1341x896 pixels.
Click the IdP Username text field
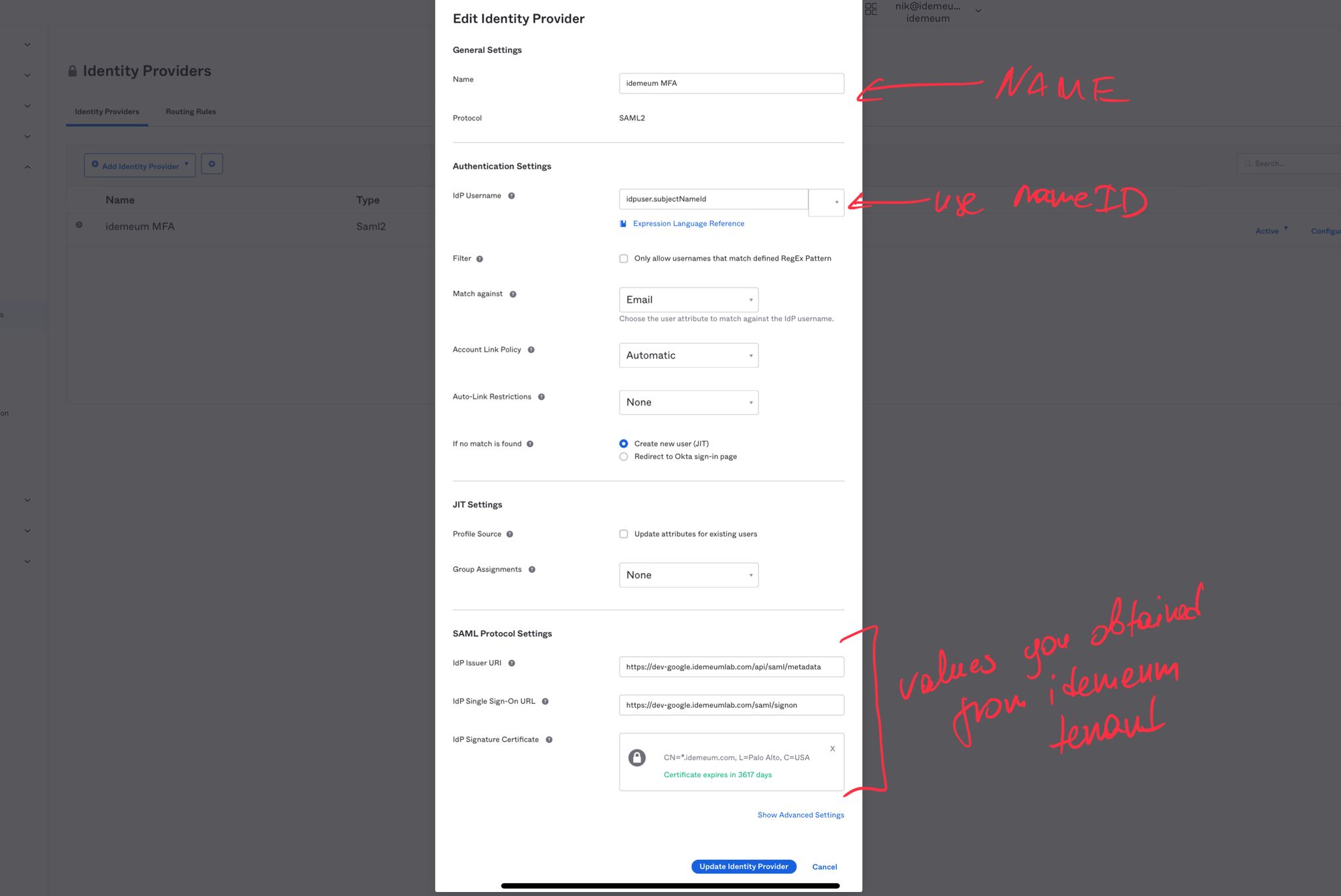pos(714,199)
